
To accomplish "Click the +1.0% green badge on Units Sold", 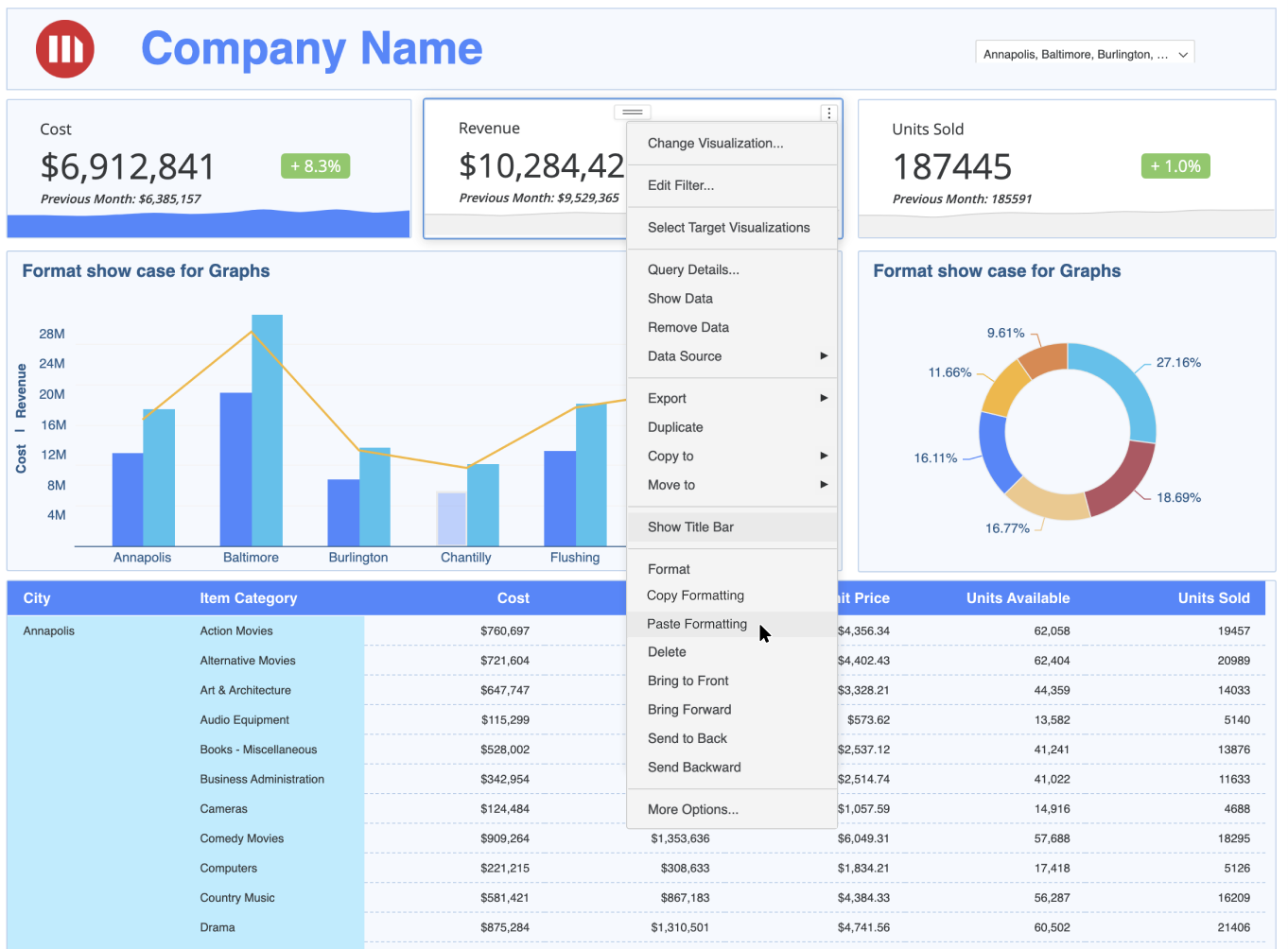I will point(1175,166).
